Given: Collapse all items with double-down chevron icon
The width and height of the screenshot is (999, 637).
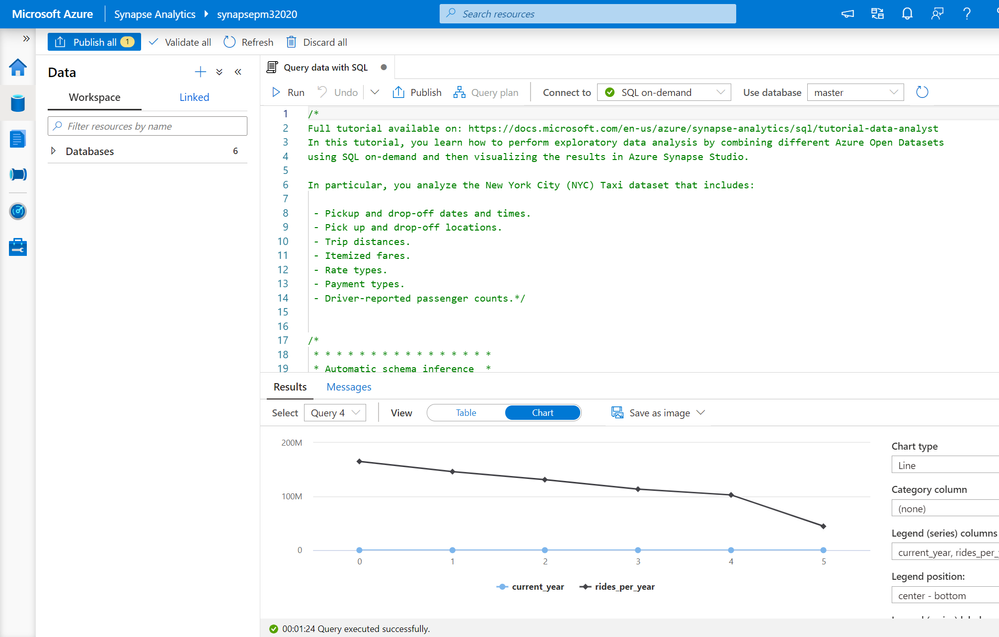Looking at the screenshot, I should (219, 72).
